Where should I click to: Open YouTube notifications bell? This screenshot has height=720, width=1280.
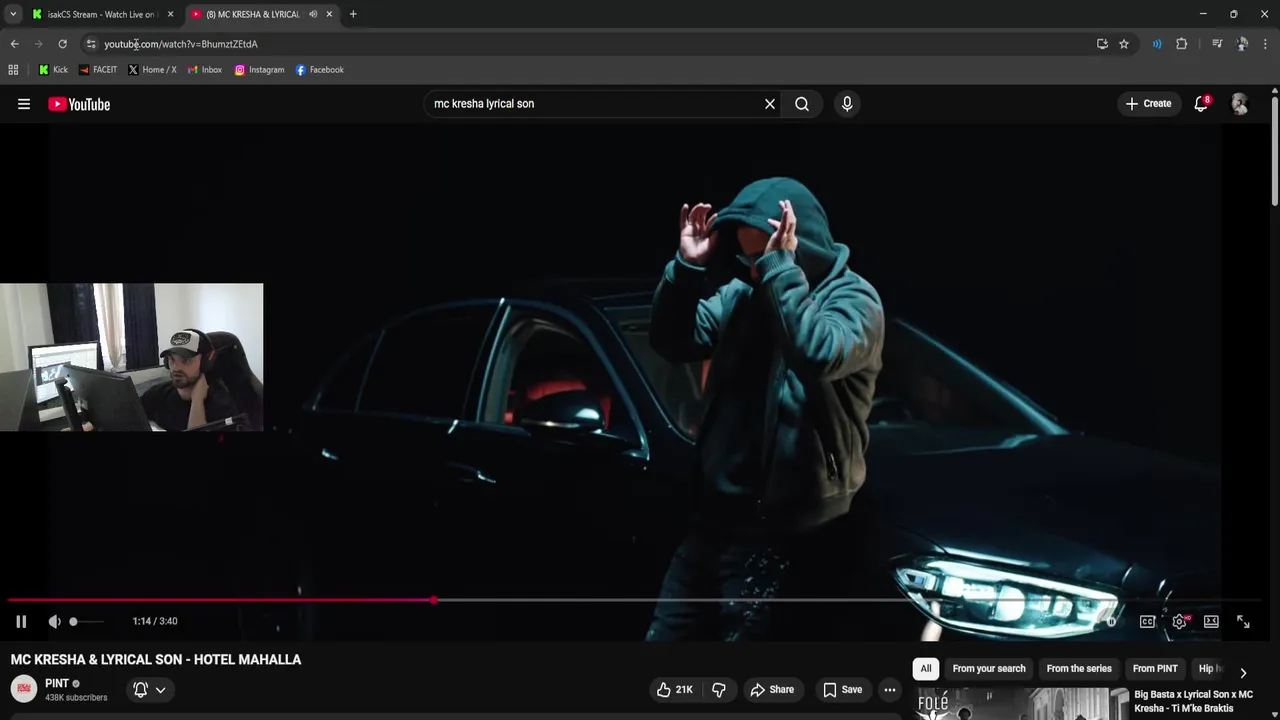tap(1201, 104)
